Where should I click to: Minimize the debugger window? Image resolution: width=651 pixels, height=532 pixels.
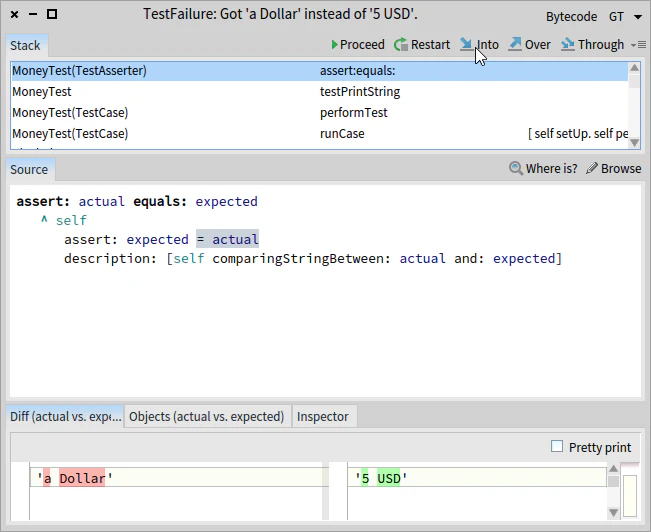click(x=33, y=15)
